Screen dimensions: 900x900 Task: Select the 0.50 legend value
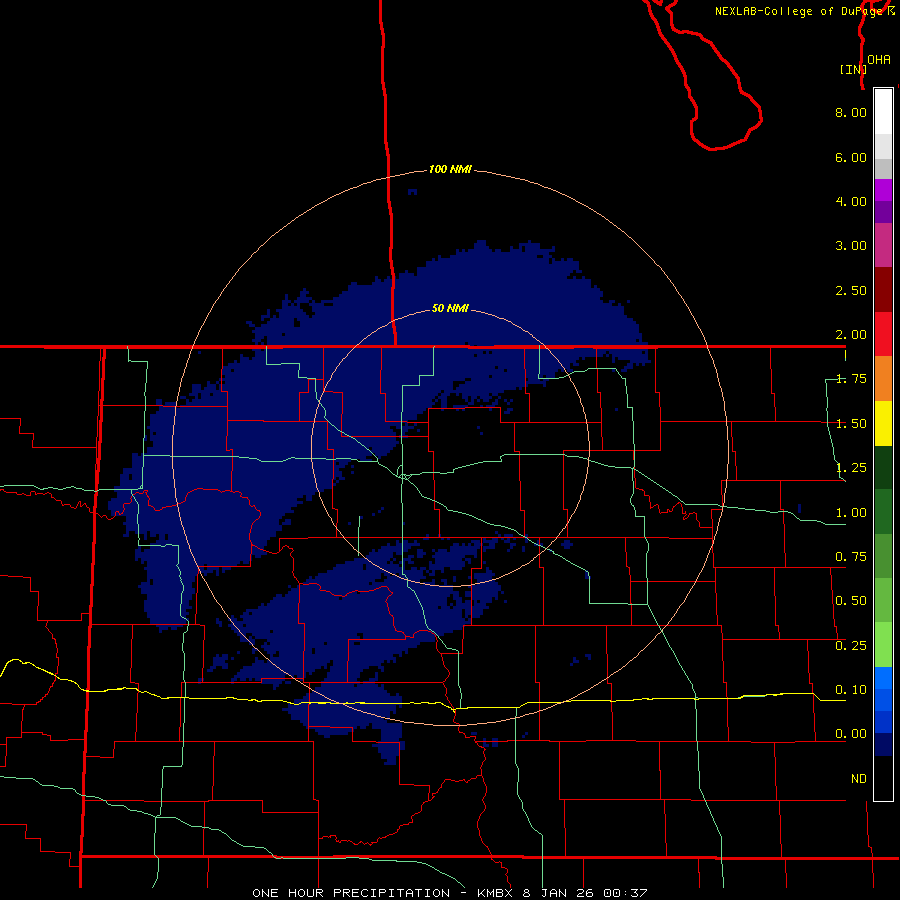click(x=851, y=601)
